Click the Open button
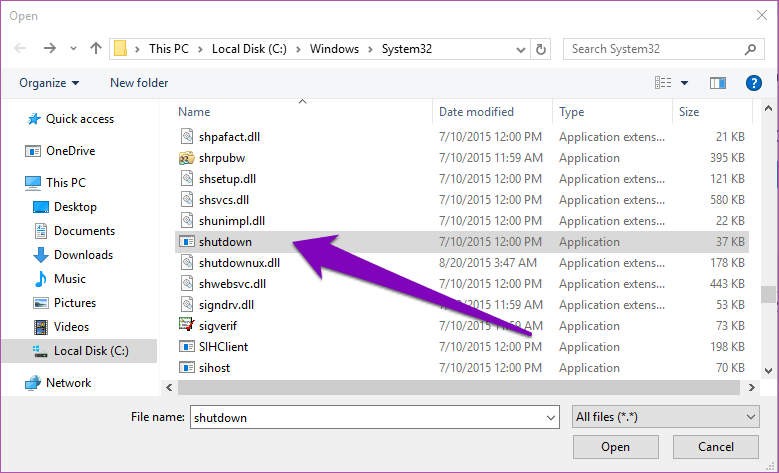 (615, 447)
